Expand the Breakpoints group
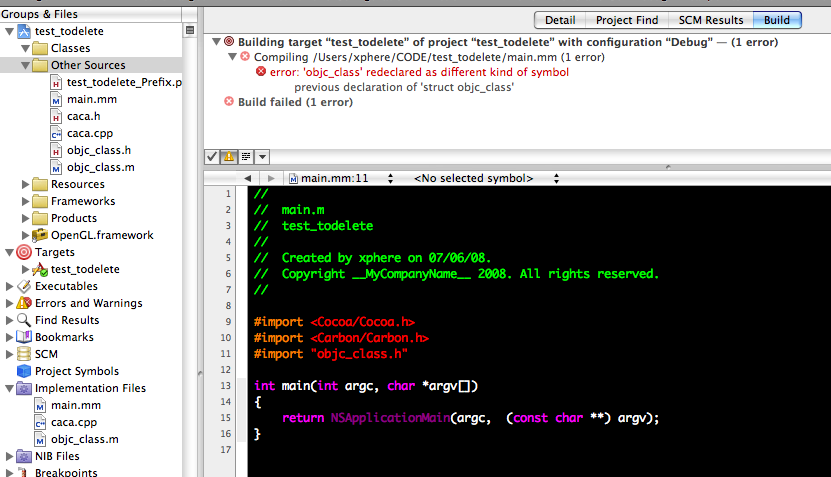The width and height of the screenshot is (831, 477). (9, 472)
